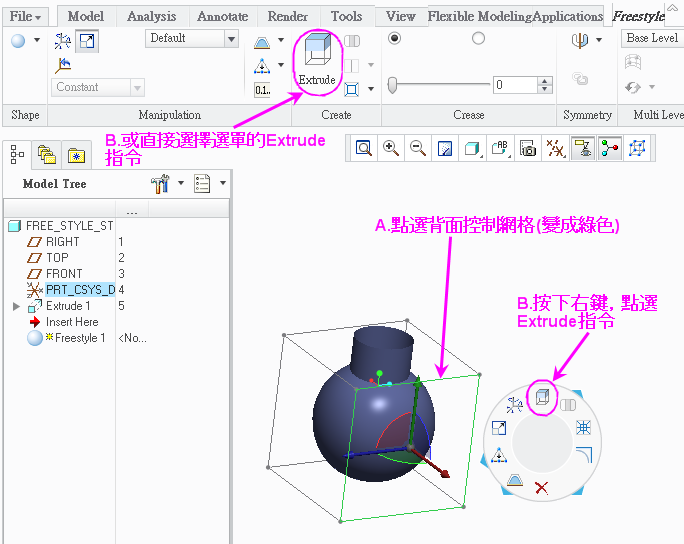This screenshot has width=684, height=544.
Task: Click the curved corner icon in the radial menu
Action: tap(584, 455)
